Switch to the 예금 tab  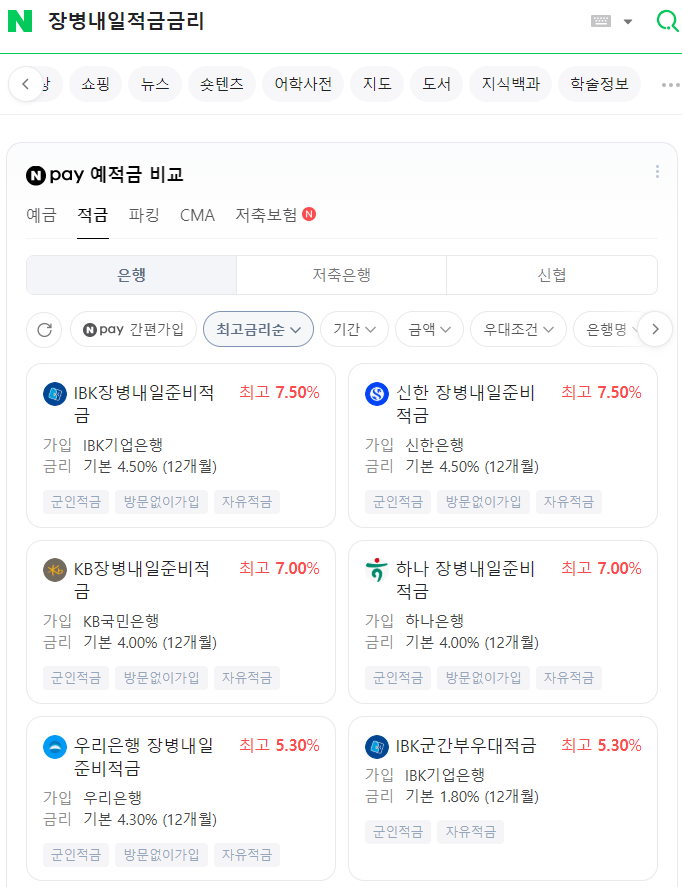(x=41, y=215)
